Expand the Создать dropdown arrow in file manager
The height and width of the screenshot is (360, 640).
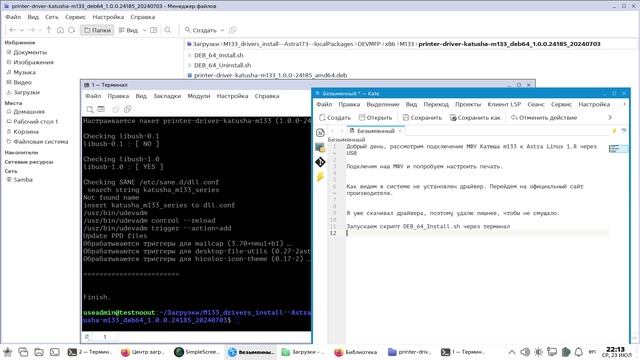point(222,30)
